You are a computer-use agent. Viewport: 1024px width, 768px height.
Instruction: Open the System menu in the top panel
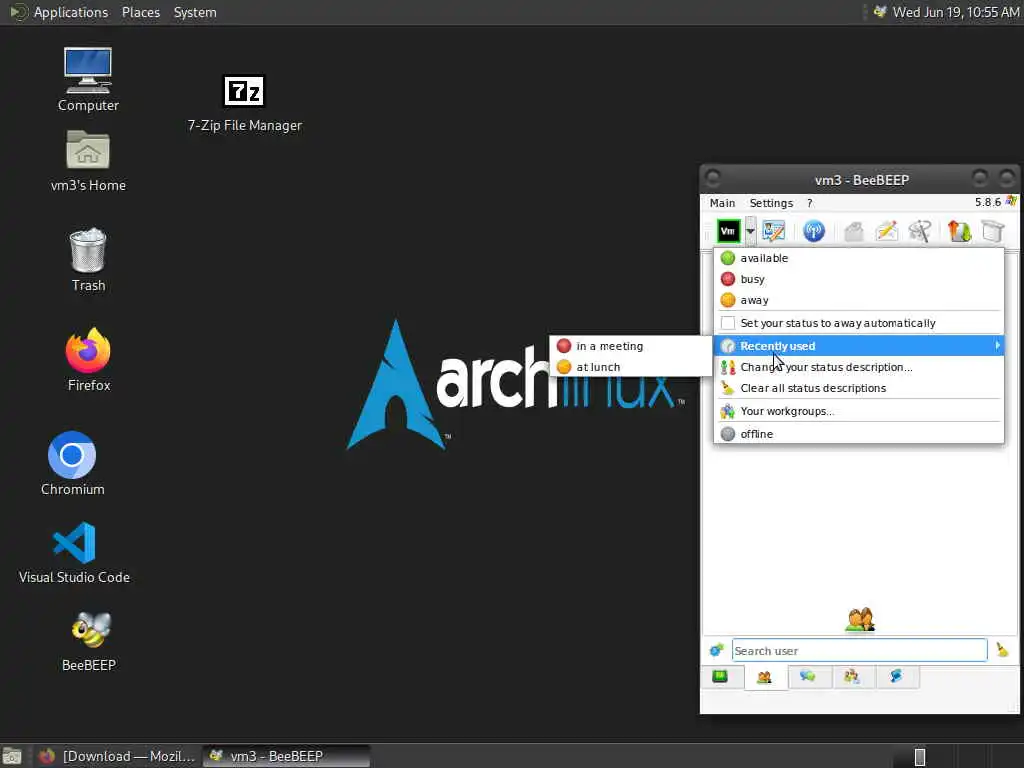(x=195, y=12)
